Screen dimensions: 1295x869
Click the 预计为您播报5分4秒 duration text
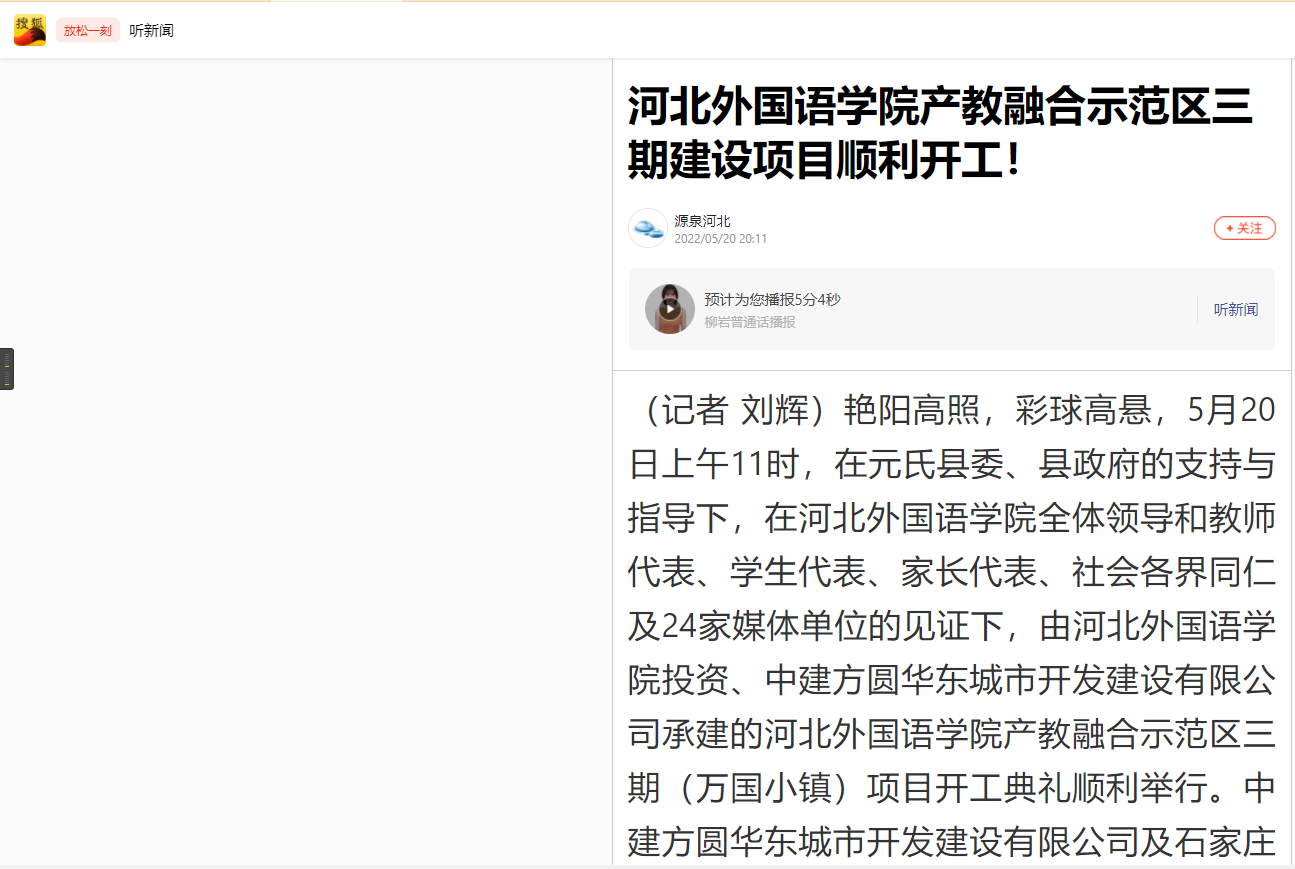[772, 300]
